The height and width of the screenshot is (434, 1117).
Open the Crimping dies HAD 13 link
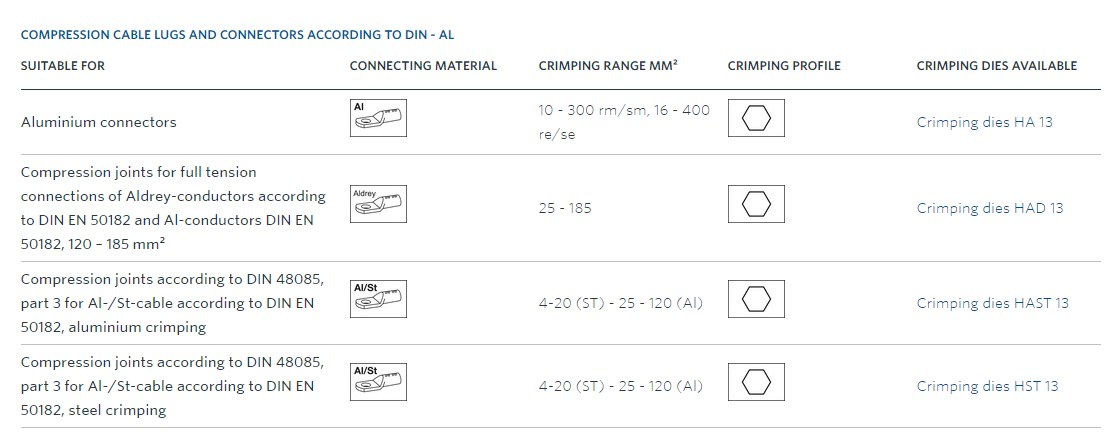[989, 208]
